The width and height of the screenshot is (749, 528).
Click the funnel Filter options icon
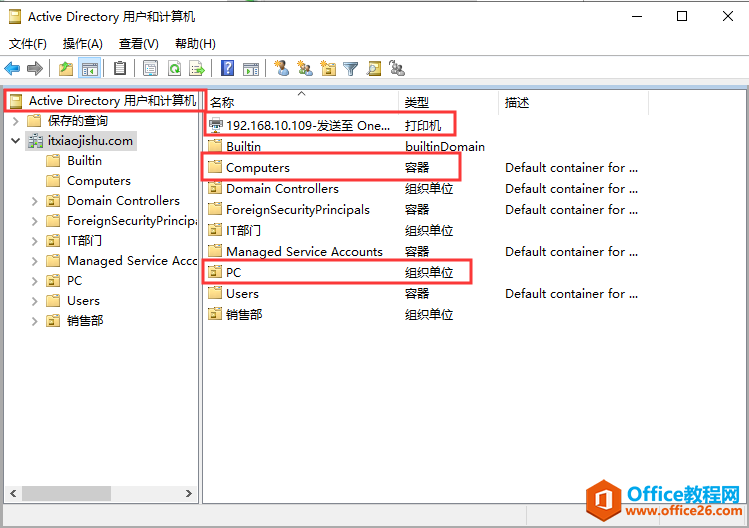pos(351,68)
